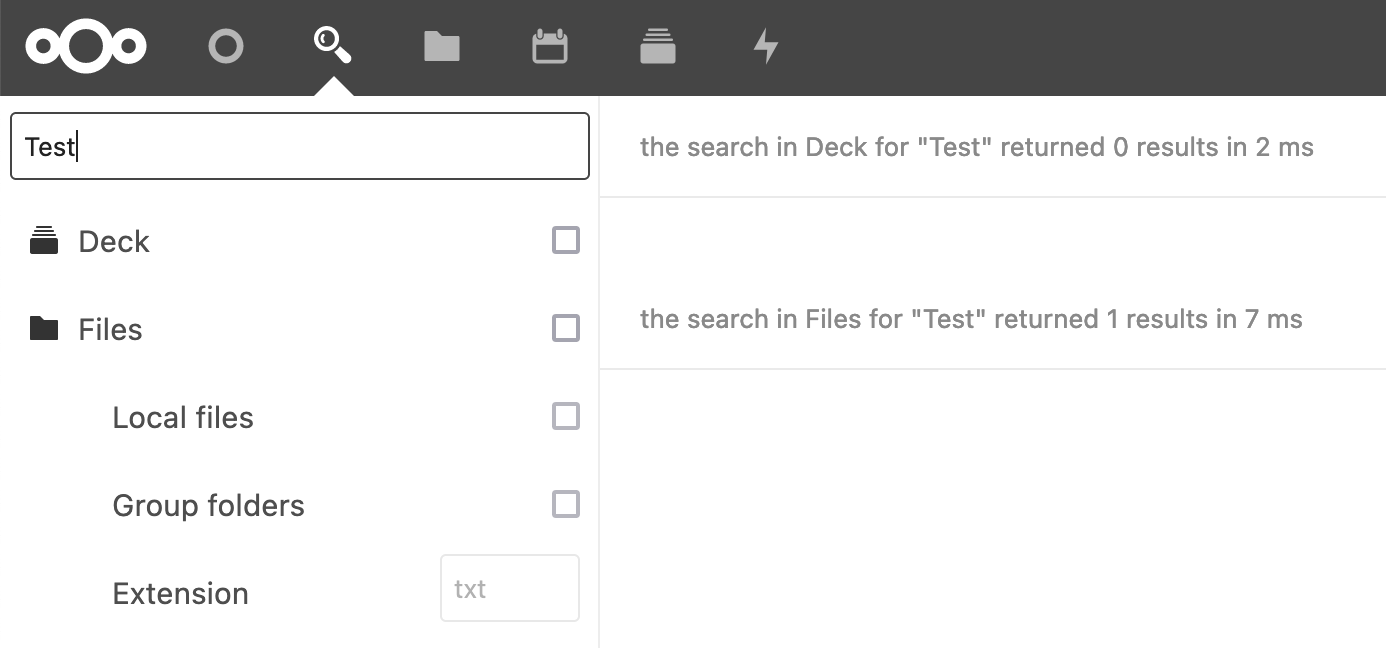The width and height of the screenshot is (1386, 648).
Task: Open the Dashboard circle icon
Action: click(x=226, y=46)
